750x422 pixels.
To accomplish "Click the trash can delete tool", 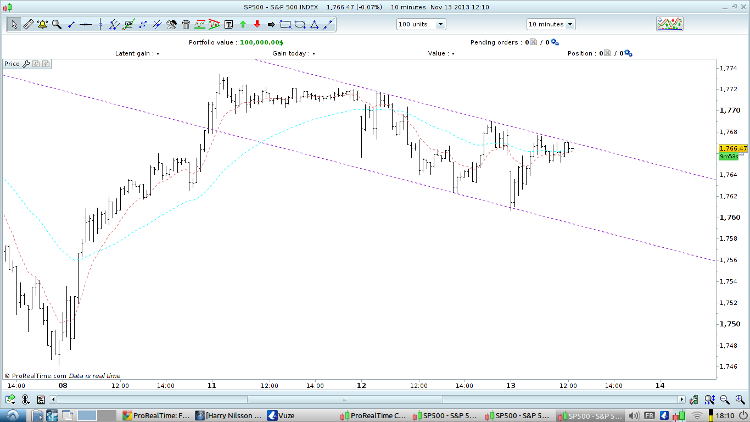I will coord(186,24).
